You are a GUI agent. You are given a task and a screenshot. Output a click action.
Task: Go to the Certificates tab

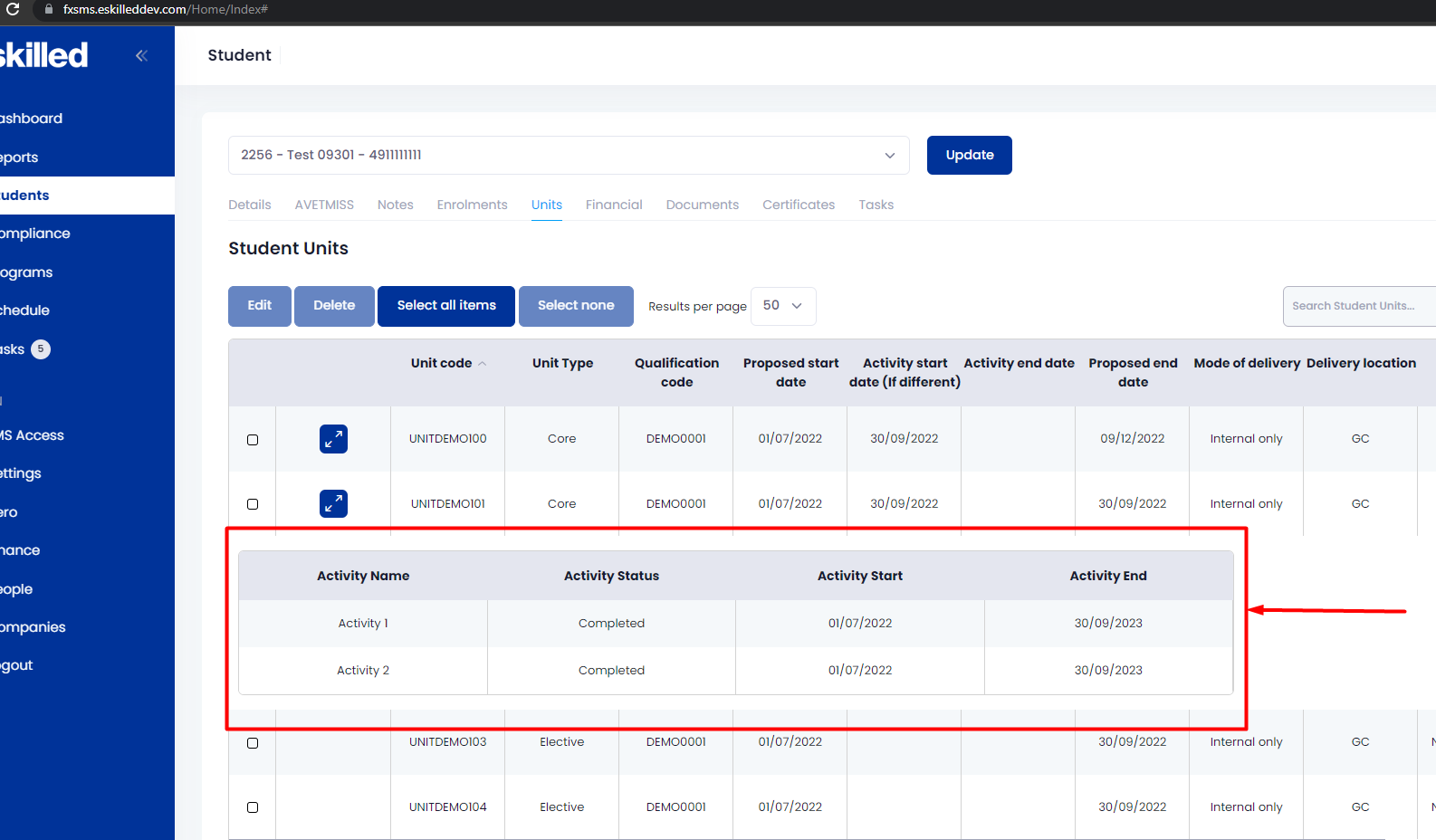tap(799, 205)
